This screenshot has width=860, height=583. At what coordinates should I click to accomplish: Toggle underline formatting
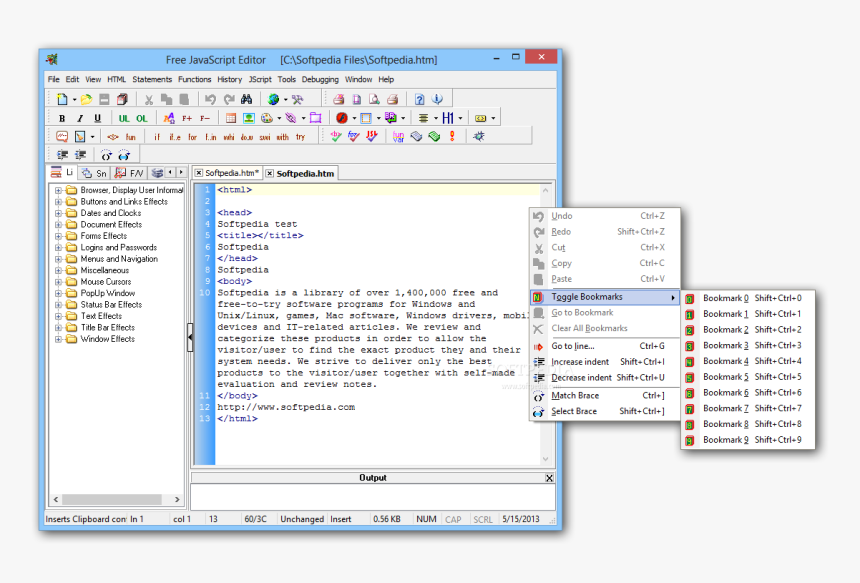(96, 117)
